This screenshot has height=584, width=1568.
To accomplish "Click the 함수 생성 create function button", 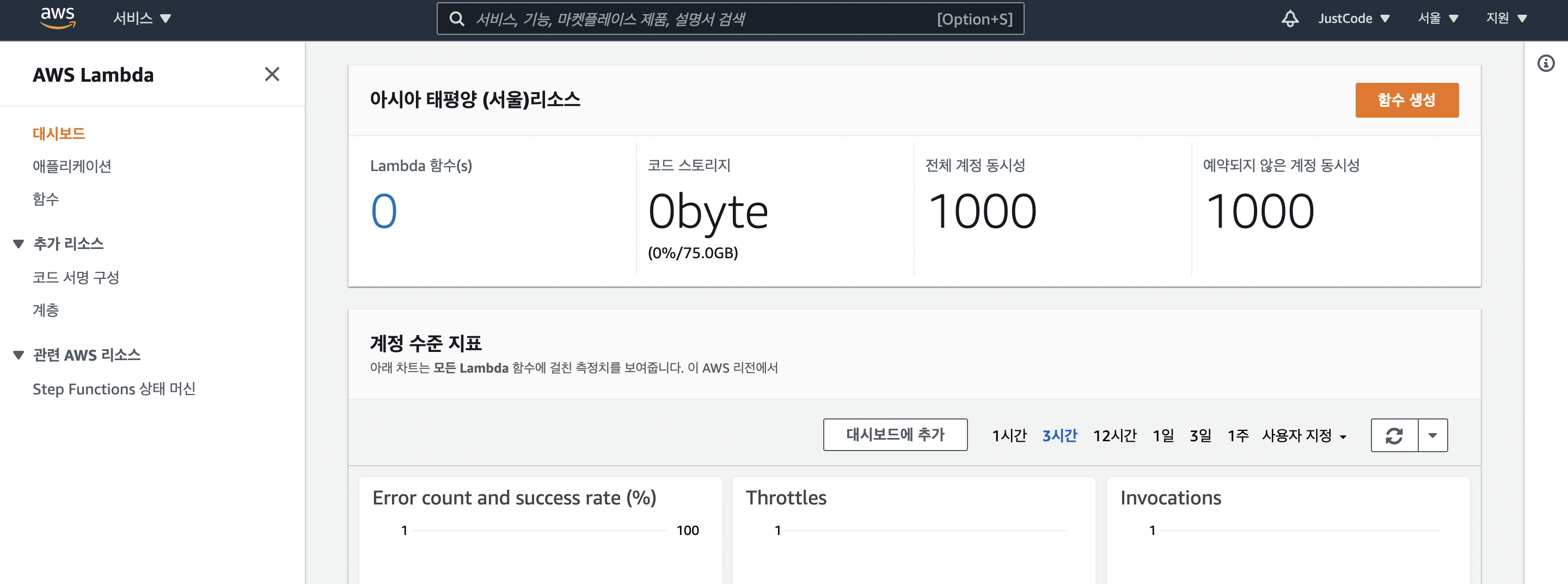I will point(1407,100).
